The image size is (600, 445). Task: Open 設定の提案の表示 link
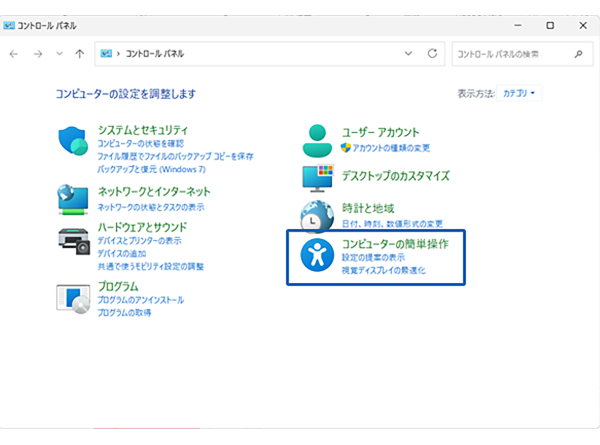(373, 258)
